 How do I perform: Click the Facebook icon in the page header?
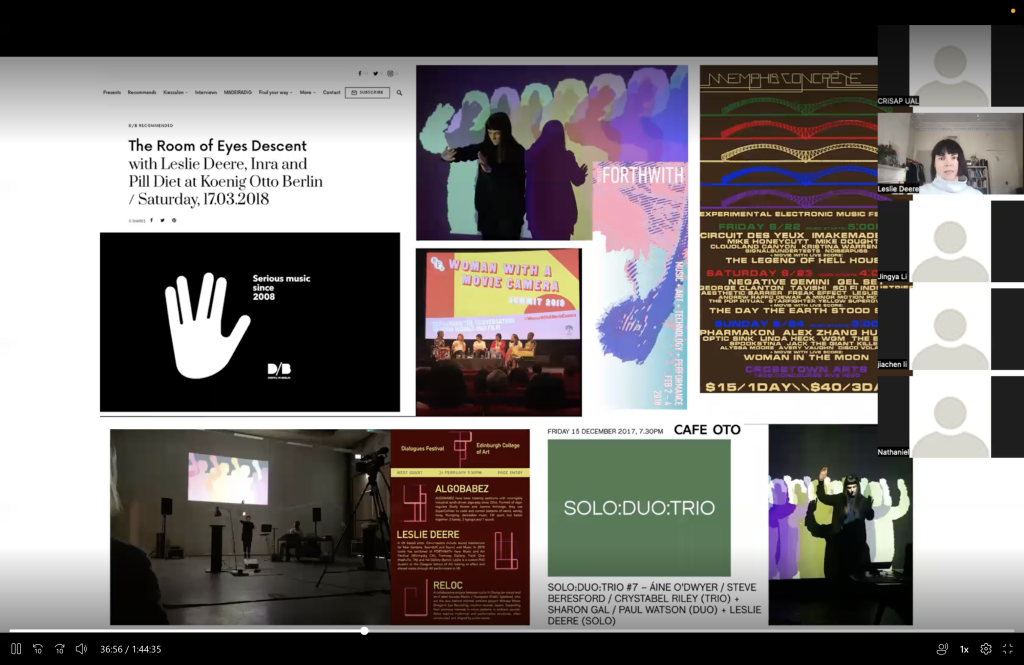coord(359,74)
